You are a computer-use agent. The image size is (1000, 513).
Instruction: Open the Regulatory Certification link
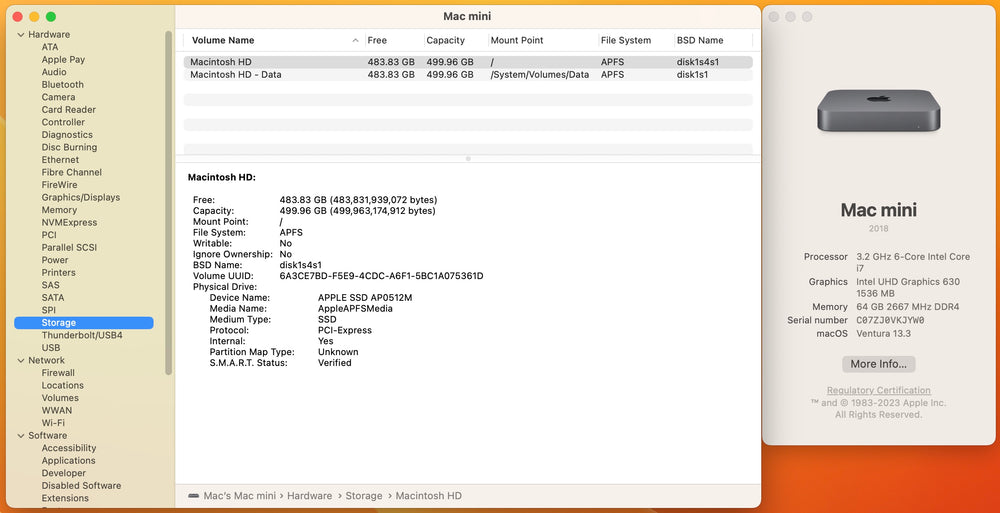coord(878,390)
